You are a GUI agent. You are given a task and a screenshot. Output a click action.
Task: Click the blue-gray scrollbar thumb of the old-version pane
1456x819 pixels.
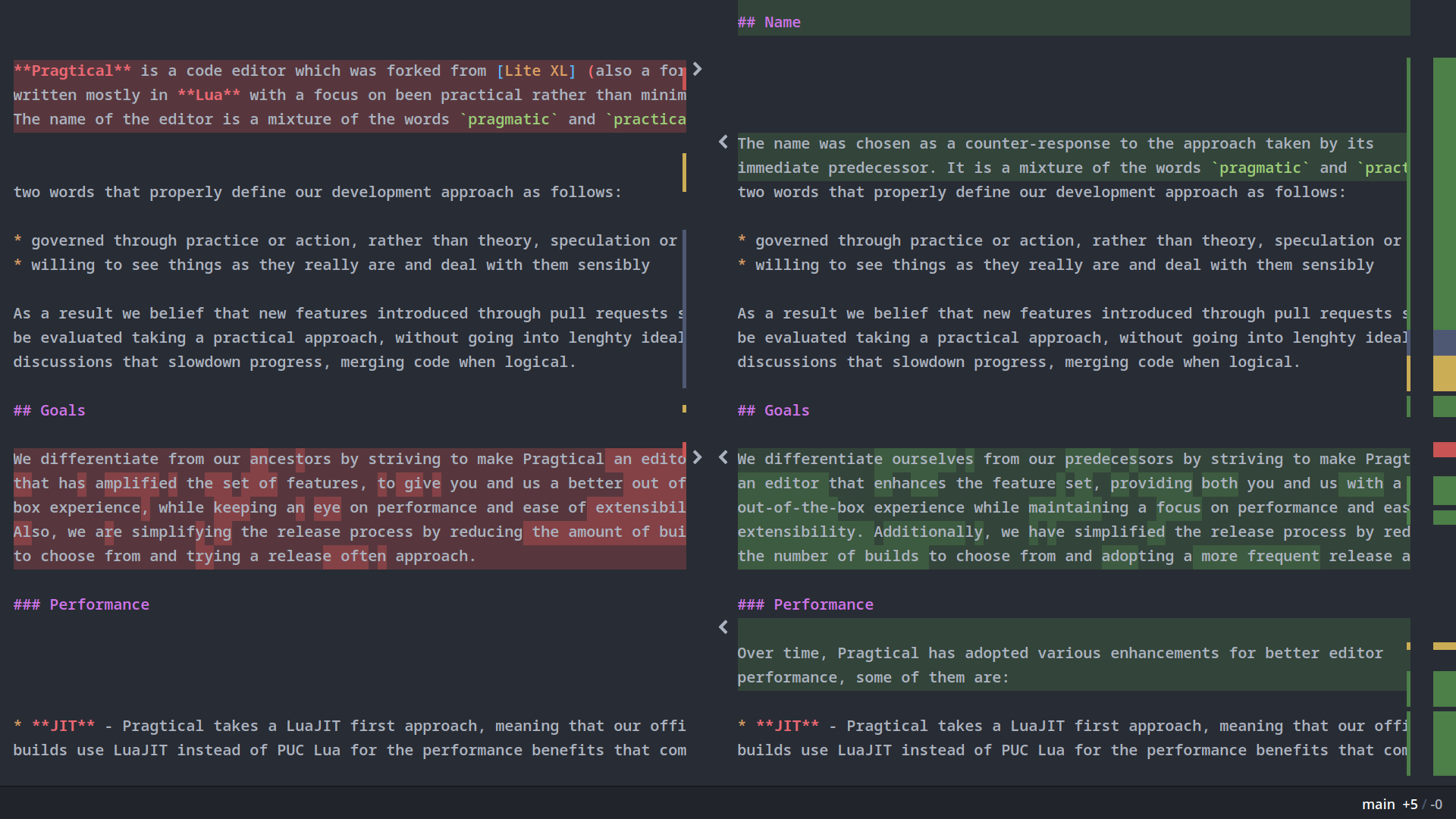click(x=684, y=309)
